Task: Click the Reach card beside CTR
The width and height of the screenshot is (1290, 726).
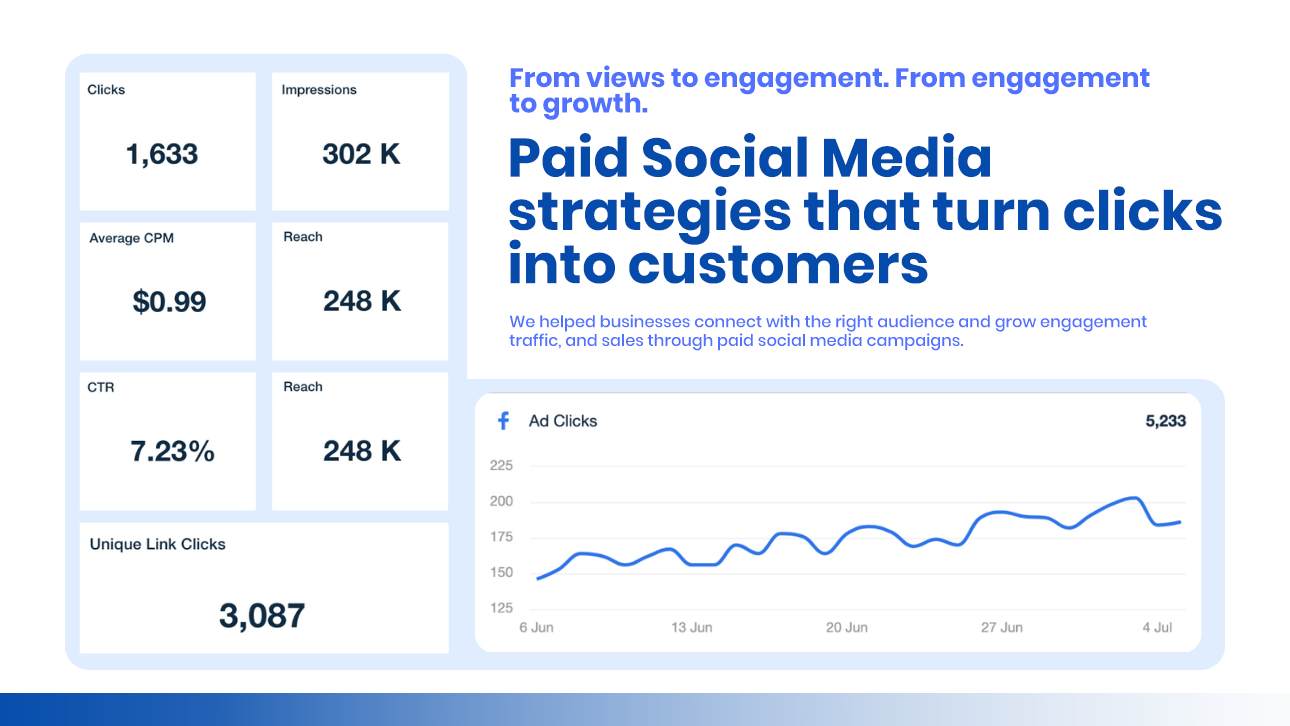Action: [x=360, y=440]
